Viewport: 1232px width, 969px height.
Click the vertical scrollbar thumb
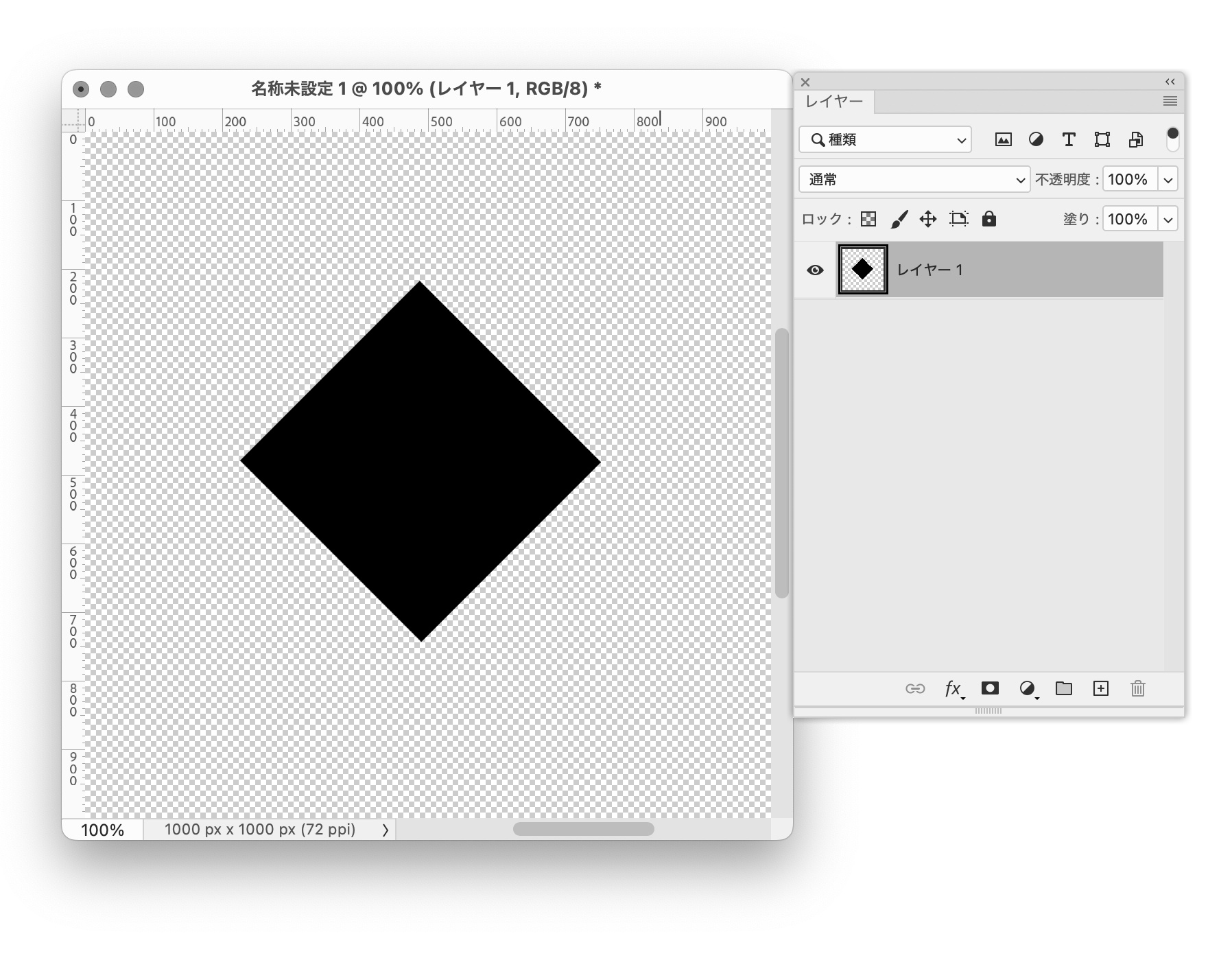click(782, 463)
